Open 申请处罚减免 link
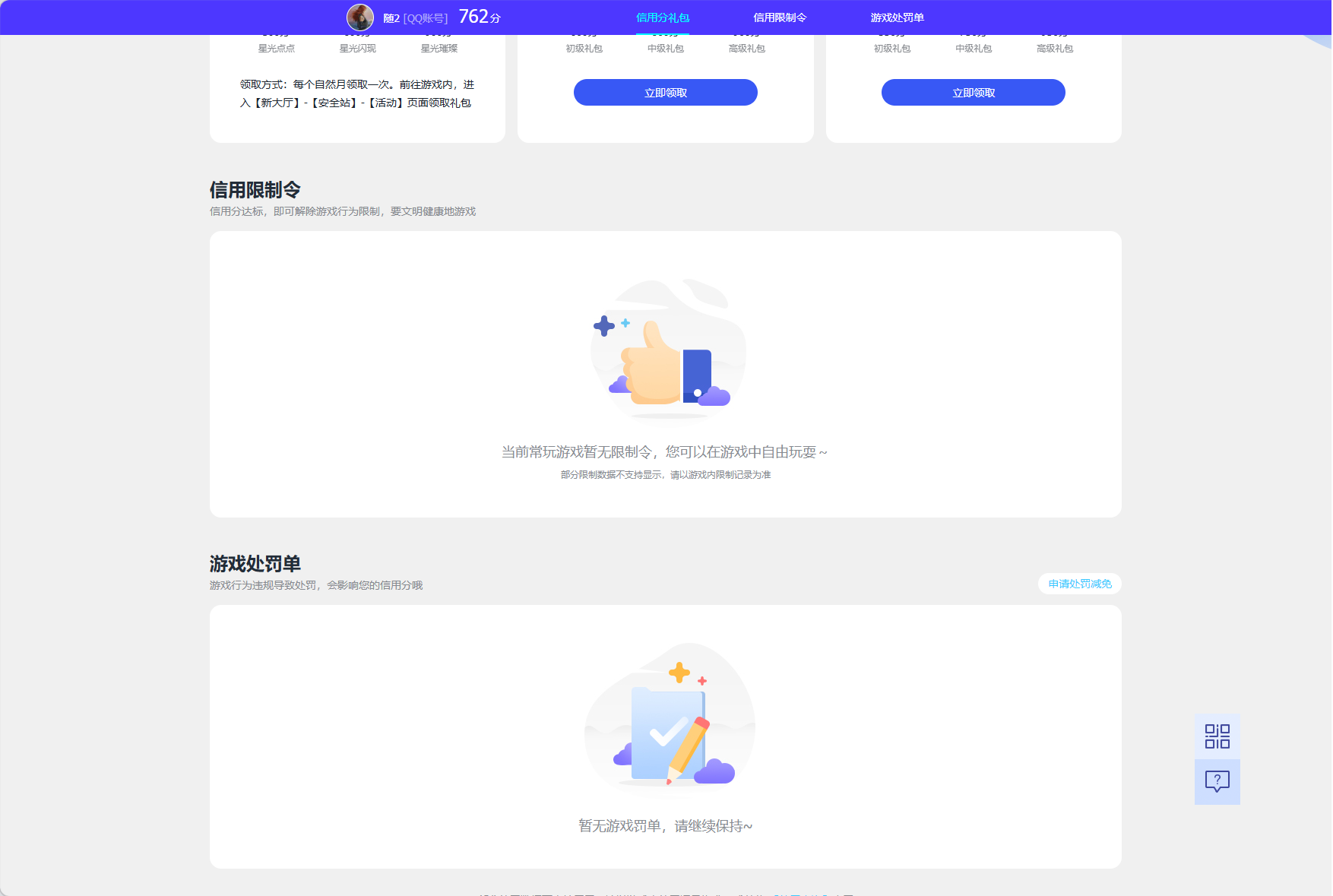Viewport: 1333px width, 896px height. (x=1080, y=584)
